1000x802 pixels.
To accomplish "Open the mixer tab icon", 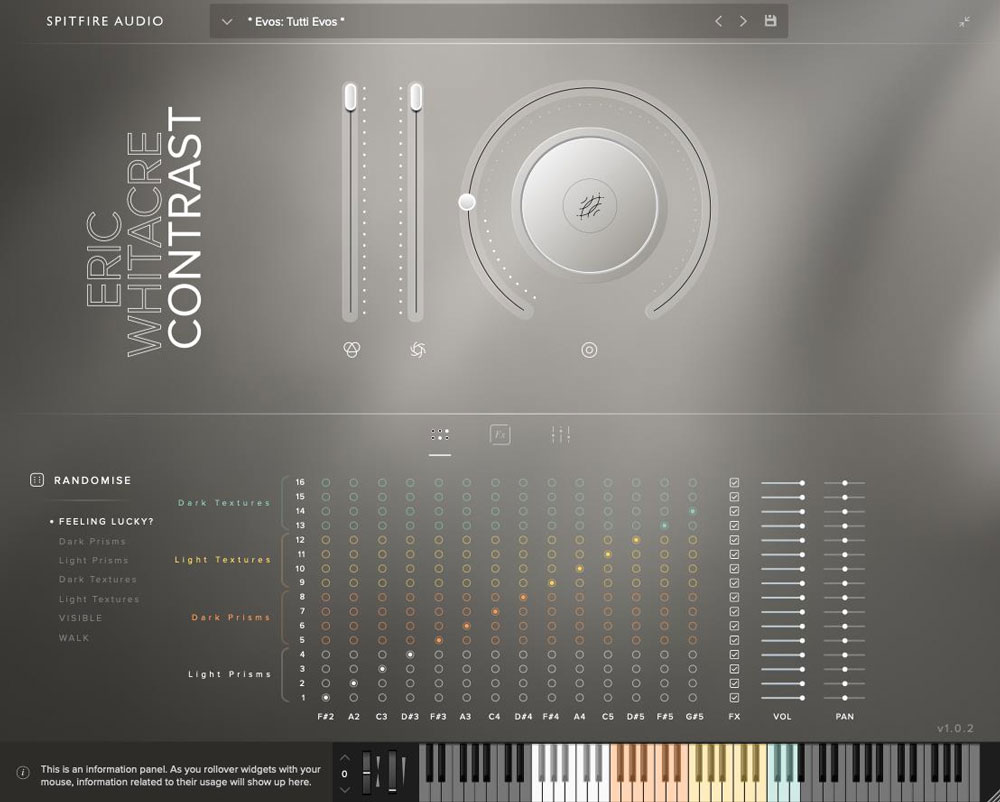I will (x=561, y=435).
